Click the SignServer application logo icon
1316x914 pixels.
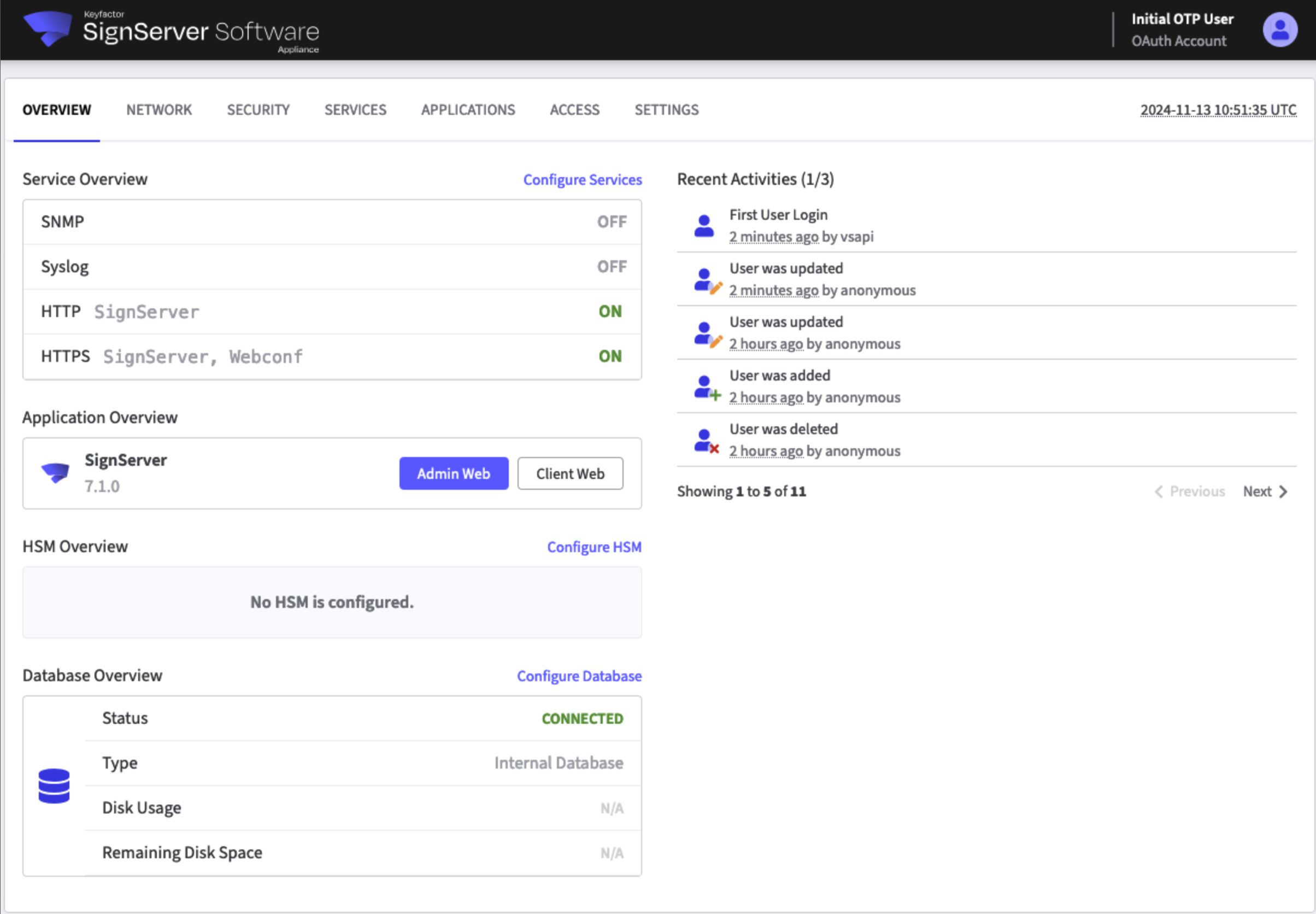[x=56, y=472]
